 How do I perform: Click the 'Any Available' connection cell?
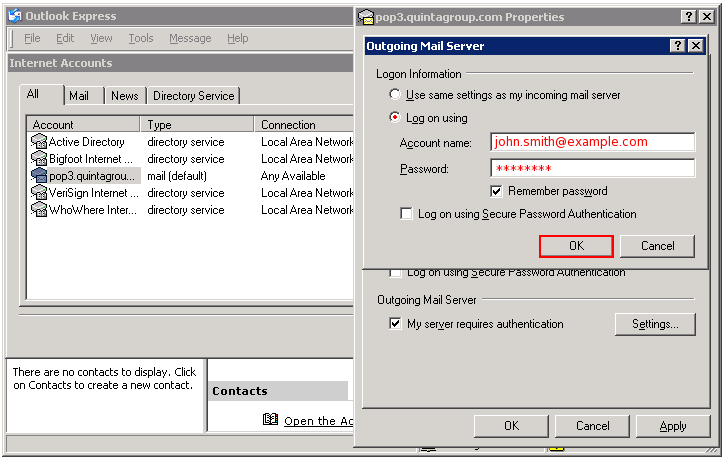[x=293, y=176]
